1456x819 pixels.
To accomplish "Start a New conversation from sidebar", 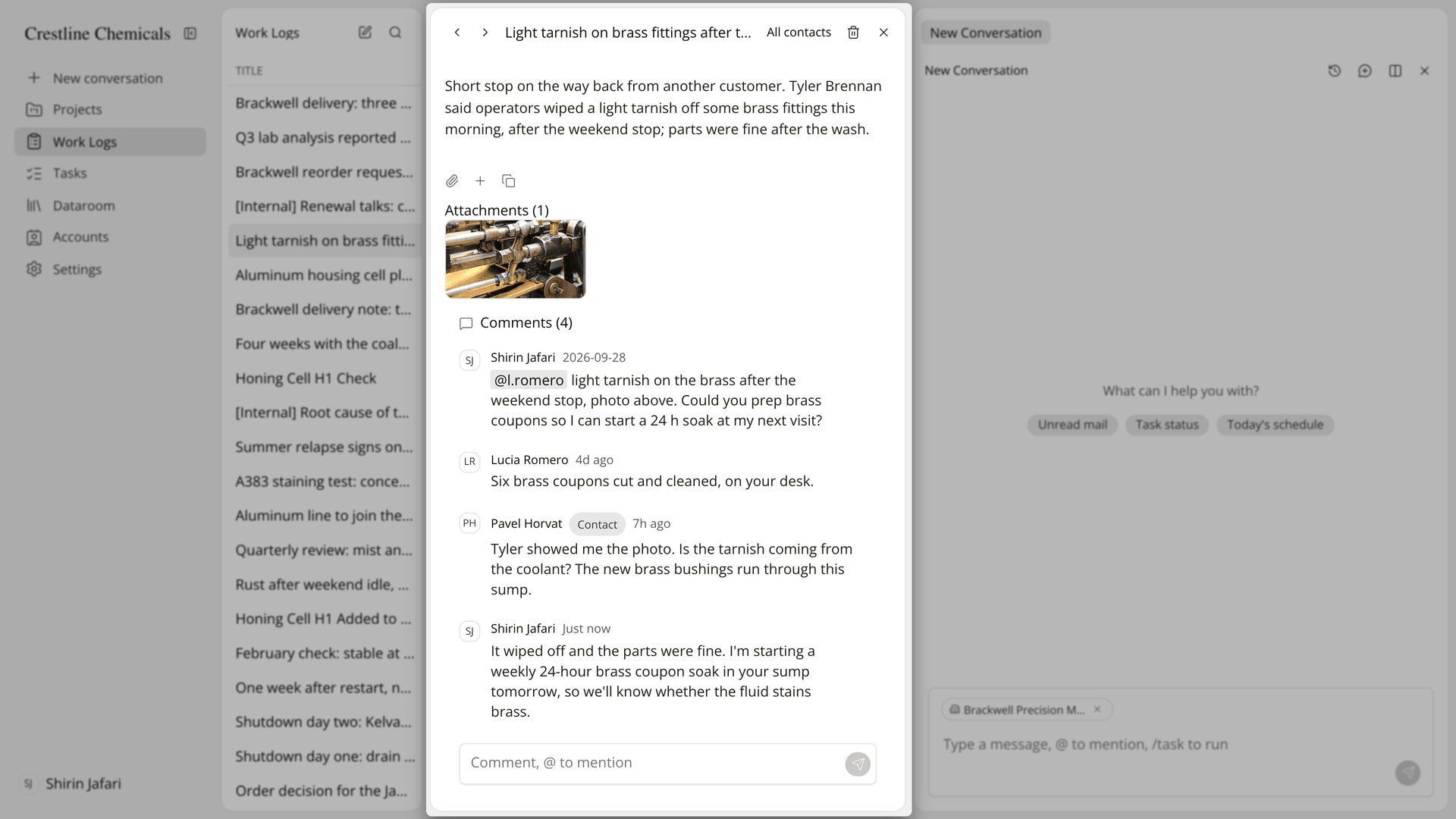I will tap(110, 78).
